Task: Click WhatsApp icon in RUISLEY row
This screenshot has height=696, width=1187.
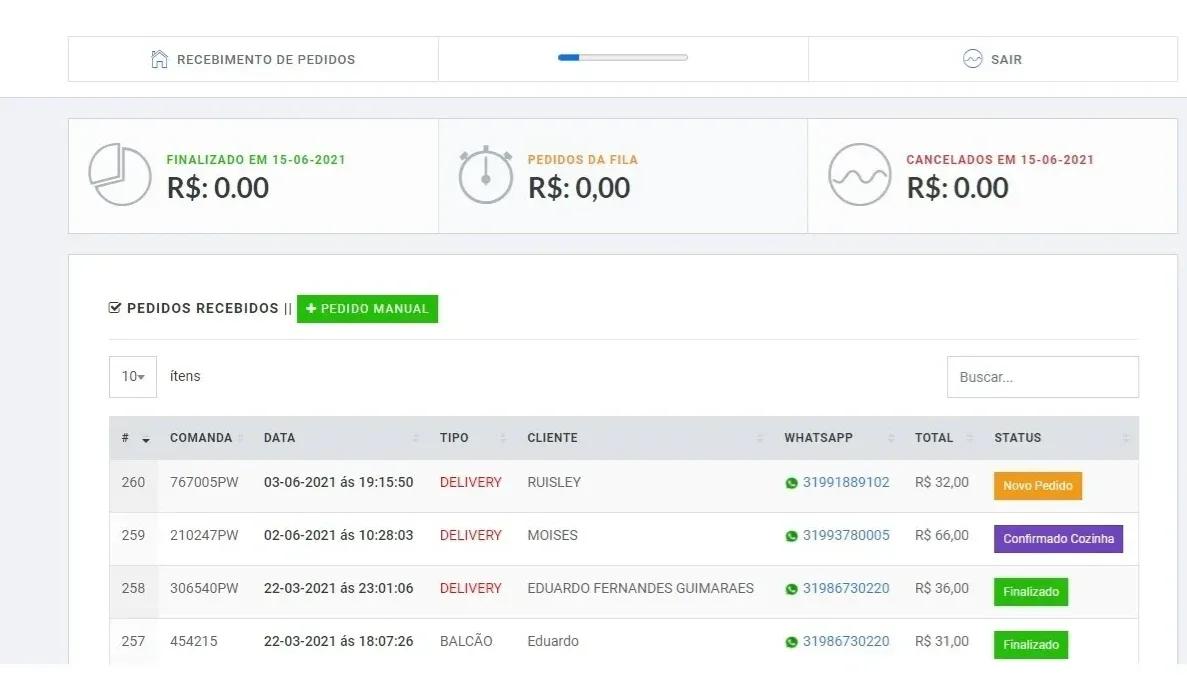Action: click(791, 483)
